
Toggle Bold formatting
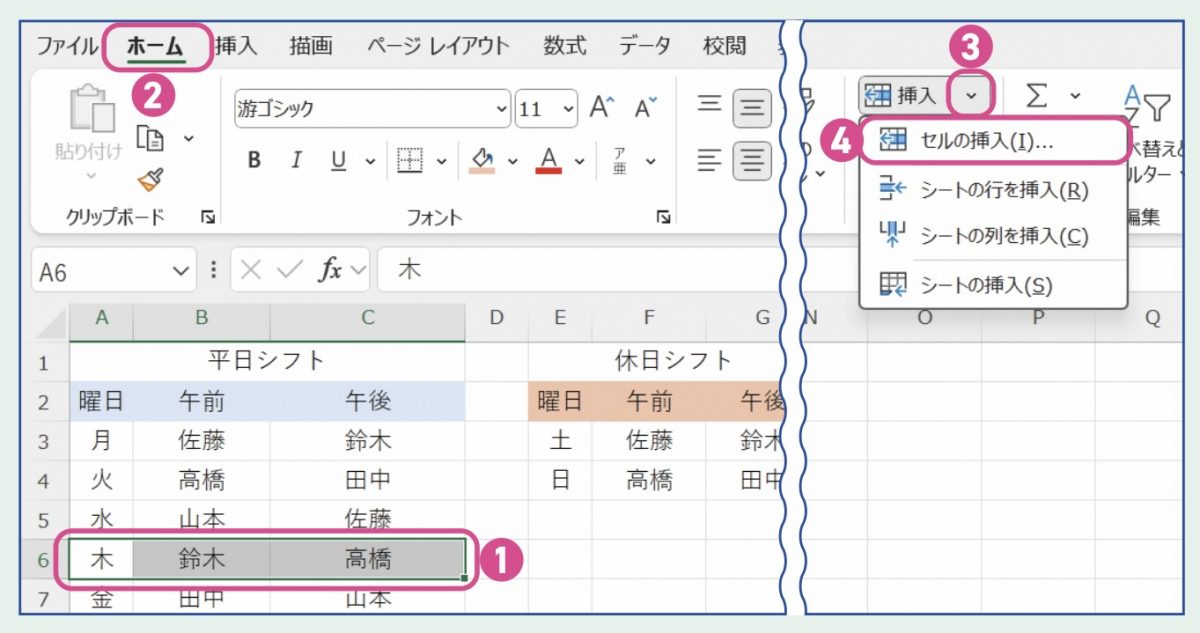click(x=254, y=161)
